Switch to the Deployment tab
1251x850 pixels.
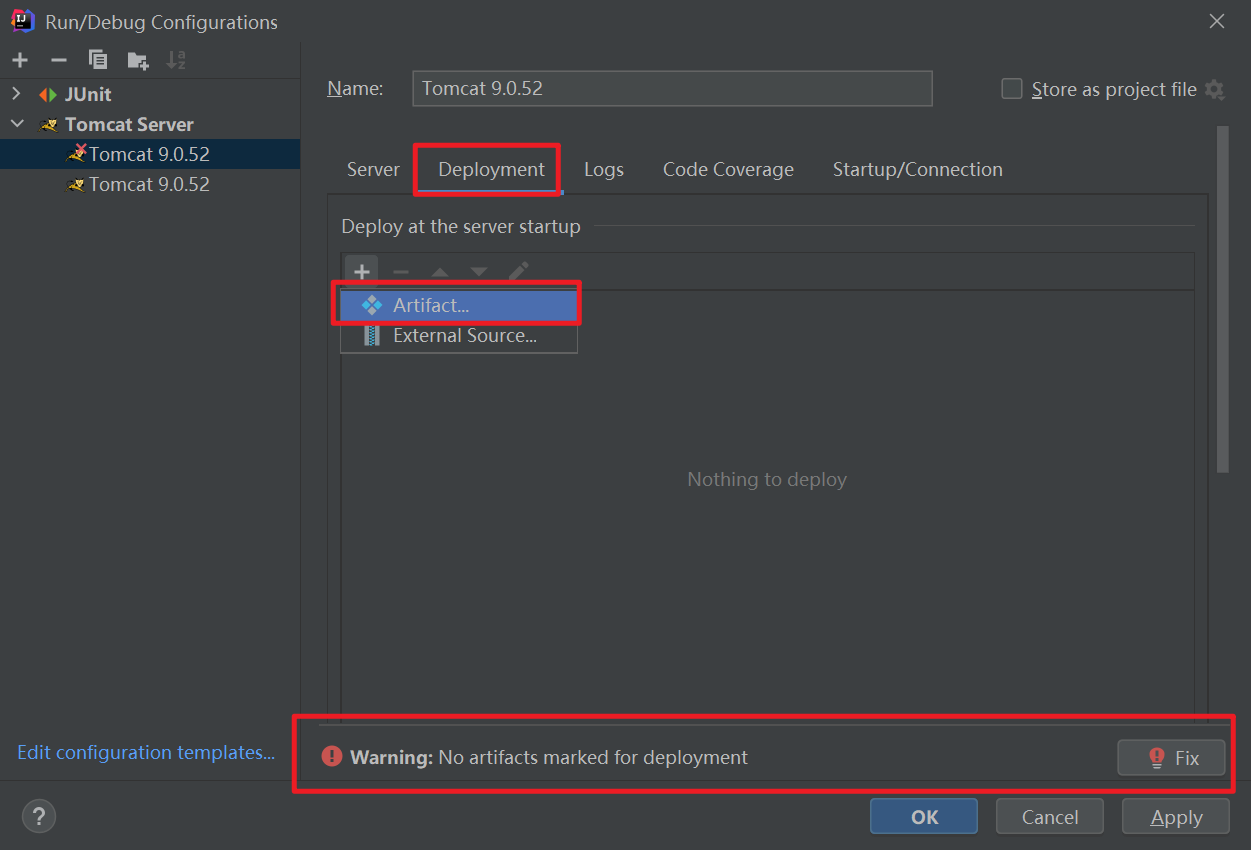(491, 169)
